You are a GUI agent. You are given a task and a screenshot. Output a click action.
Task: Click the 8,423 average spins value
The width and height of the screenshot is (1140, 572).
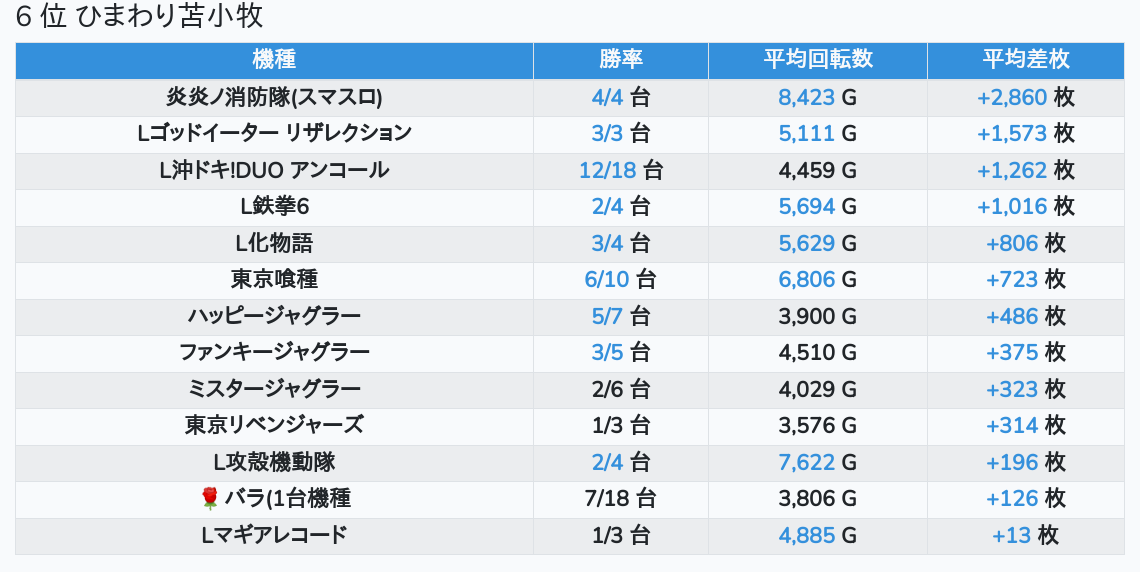pyautogui.click(x=806, y=97)
